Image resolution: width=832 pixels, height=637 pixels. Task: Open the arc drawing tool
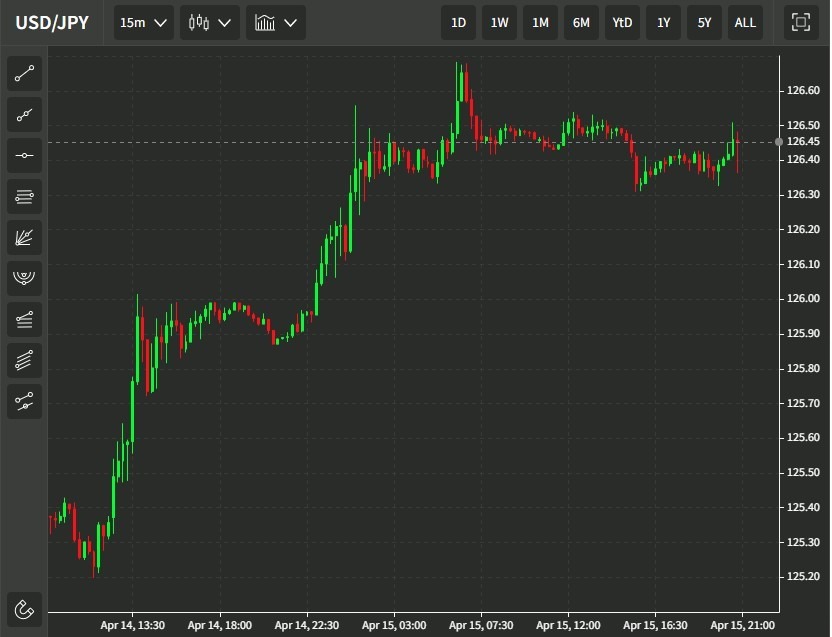[24, 278]
